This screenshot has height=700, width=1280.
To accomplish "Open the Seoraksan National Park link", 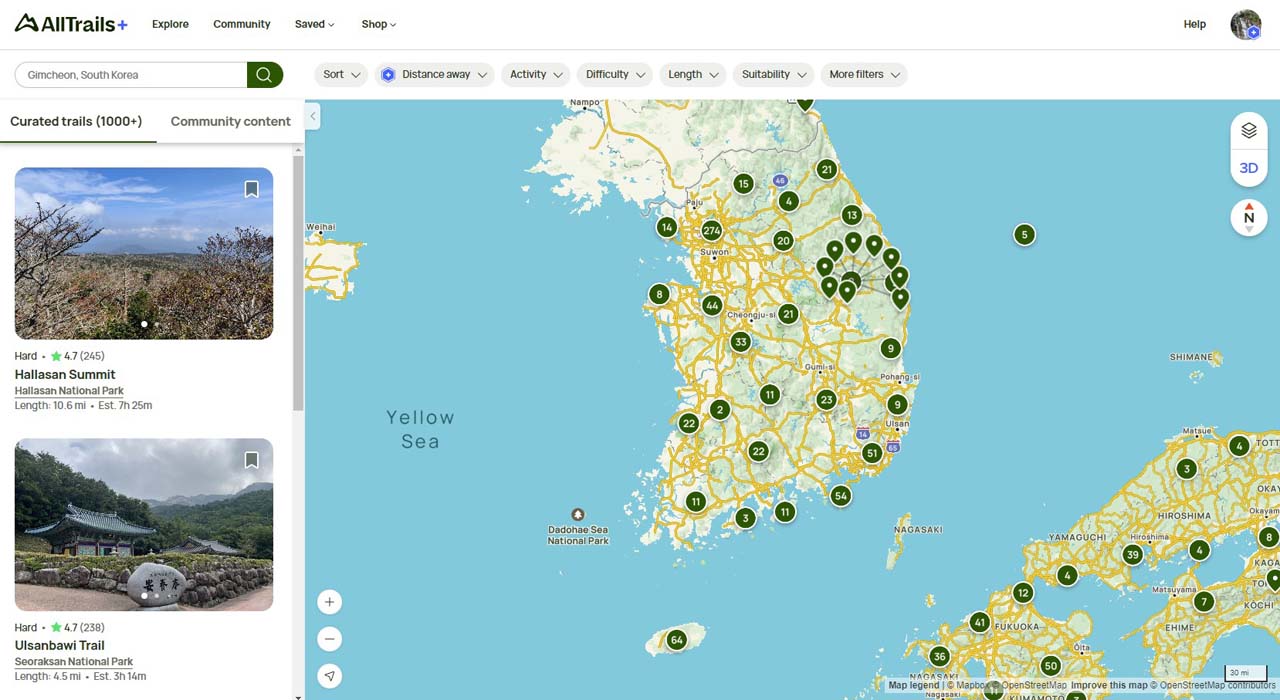I will pyautogui.click(x=74, y=662).
